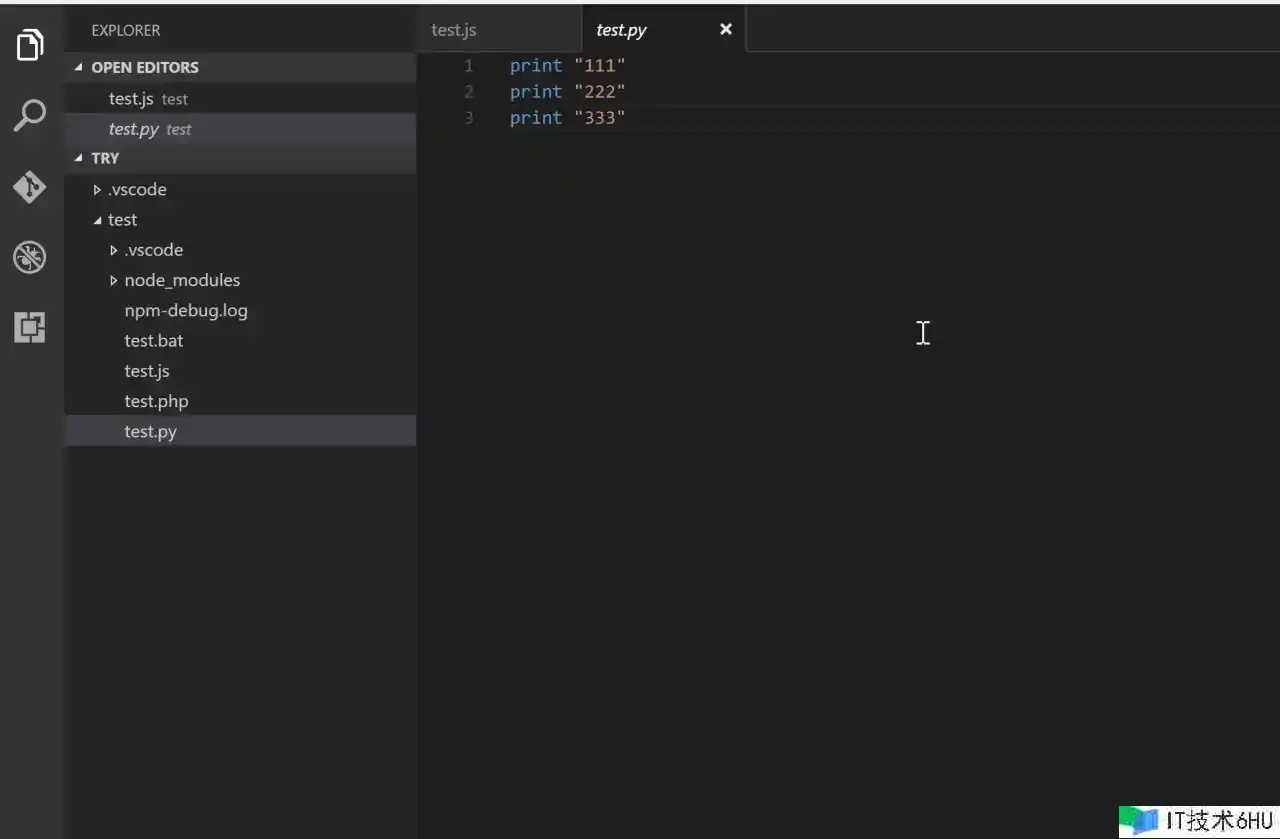
Task: Open test.bat from the explorer
Action: [153, 340]
